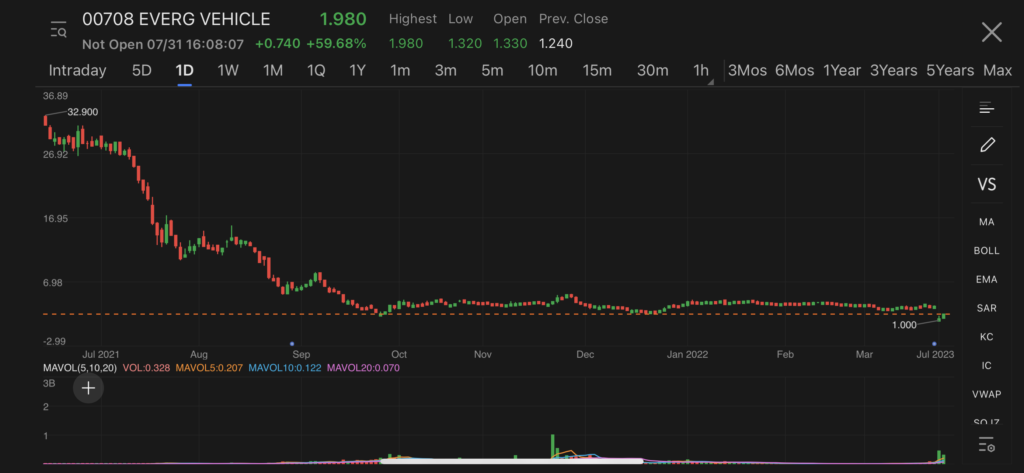Select the 1m minute interval
Screen dimensions: 1024x473
400,71
